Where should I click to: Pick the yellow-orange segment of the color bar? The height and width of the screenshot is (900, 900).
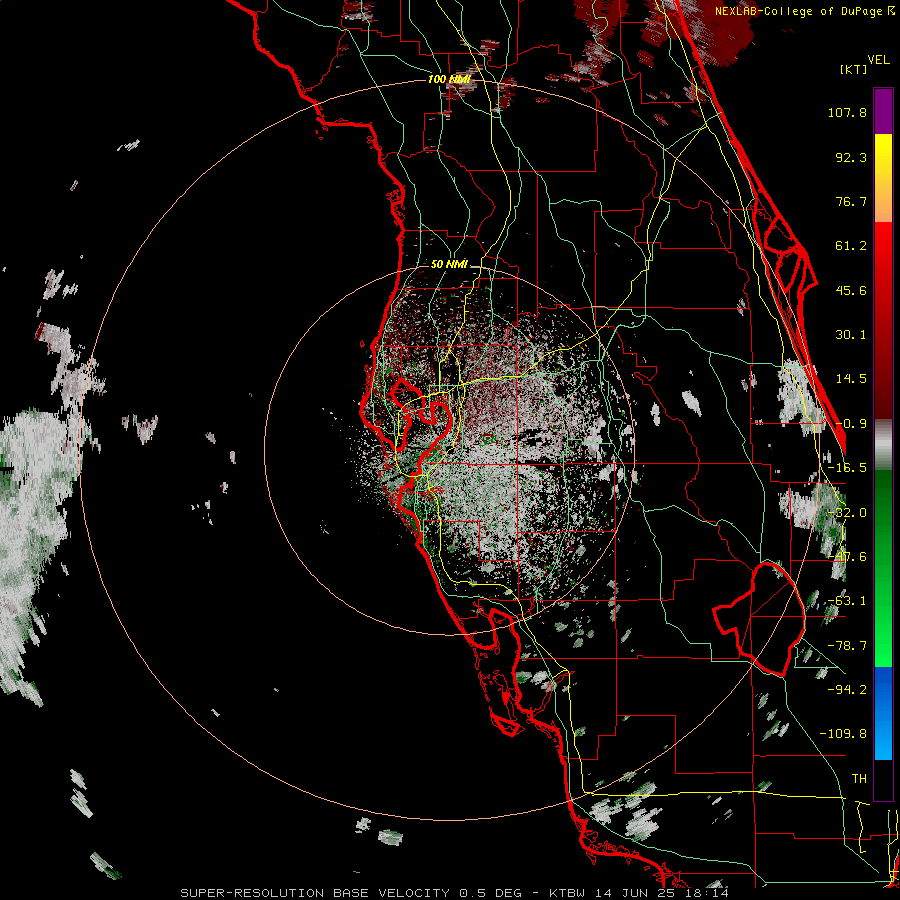coord(883,178)
